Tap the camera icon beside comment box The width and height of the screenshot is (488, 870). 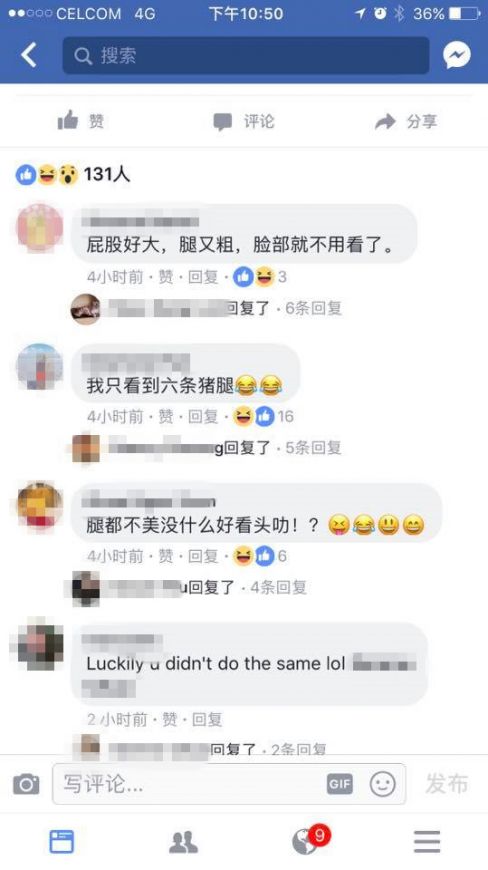[26, 784]
